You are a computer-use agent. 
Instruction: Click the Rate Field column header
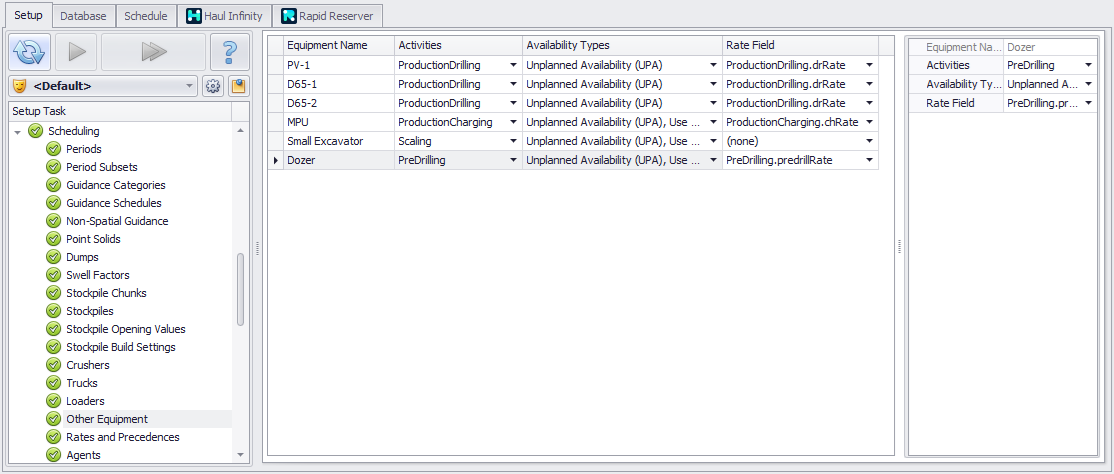(800, 45)
